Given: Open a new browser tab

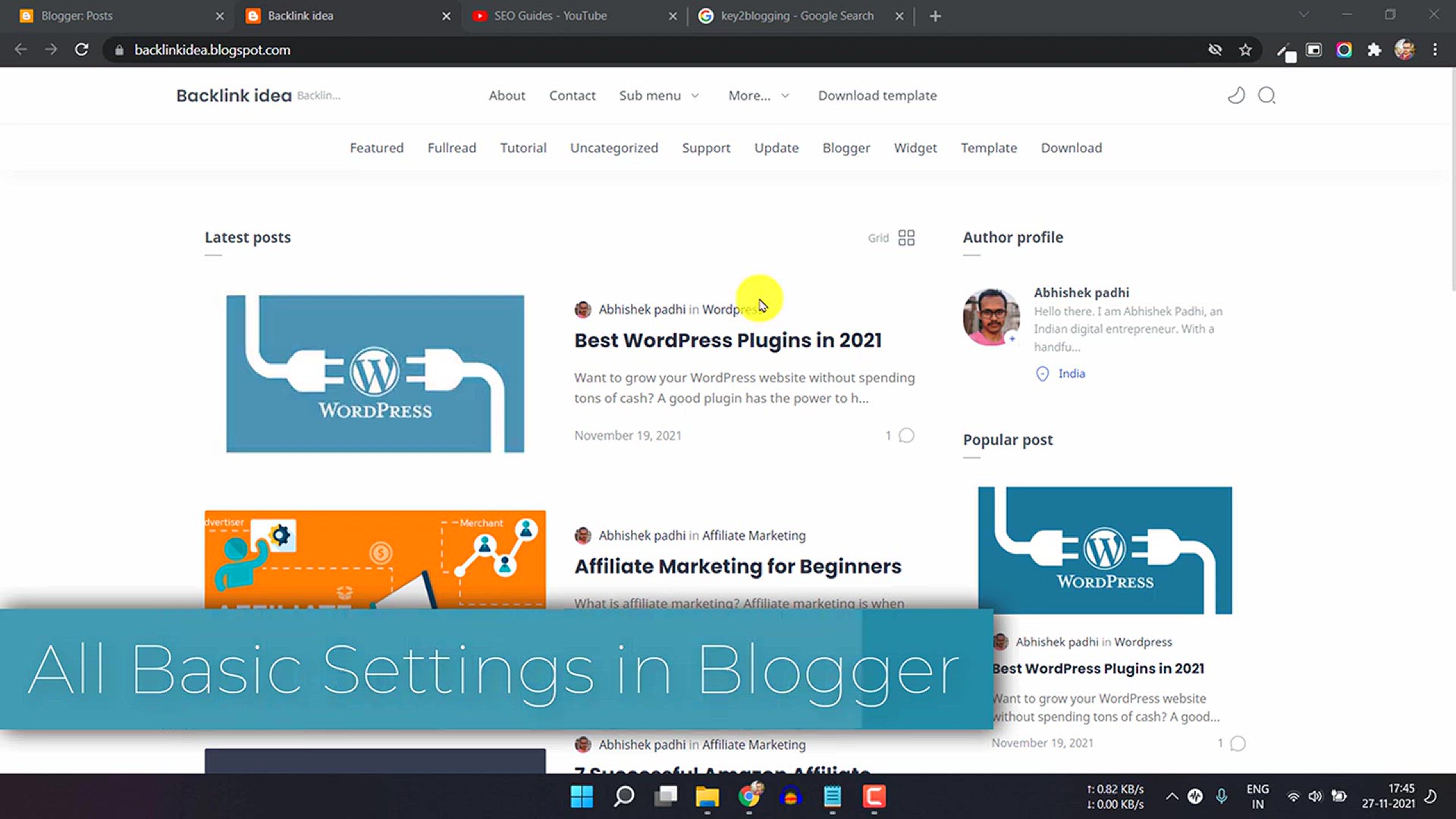Looking at the screenshot, I should point(935,16).
